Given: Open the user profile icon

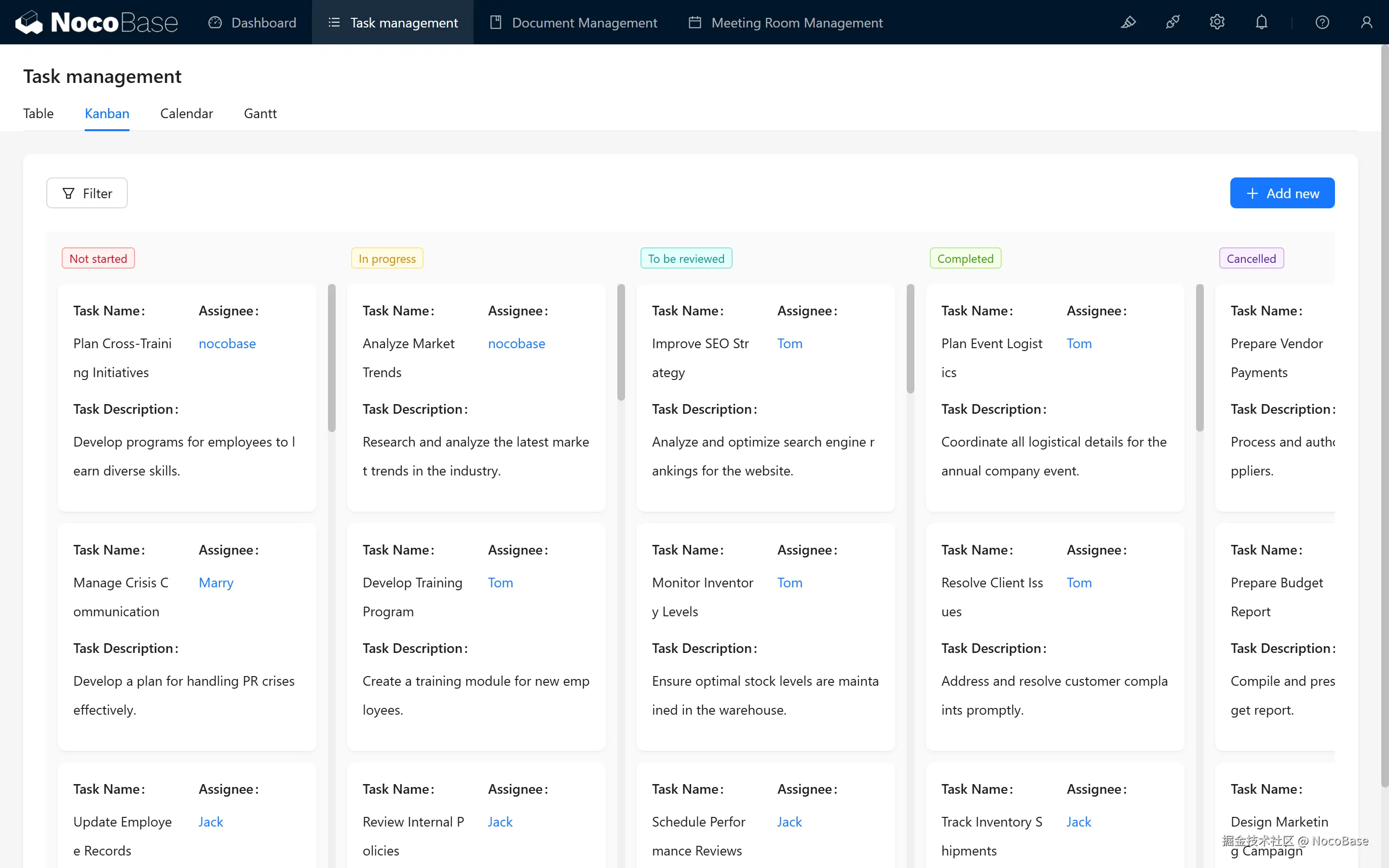Looking at the screenshot, I should click(1366, 22).
